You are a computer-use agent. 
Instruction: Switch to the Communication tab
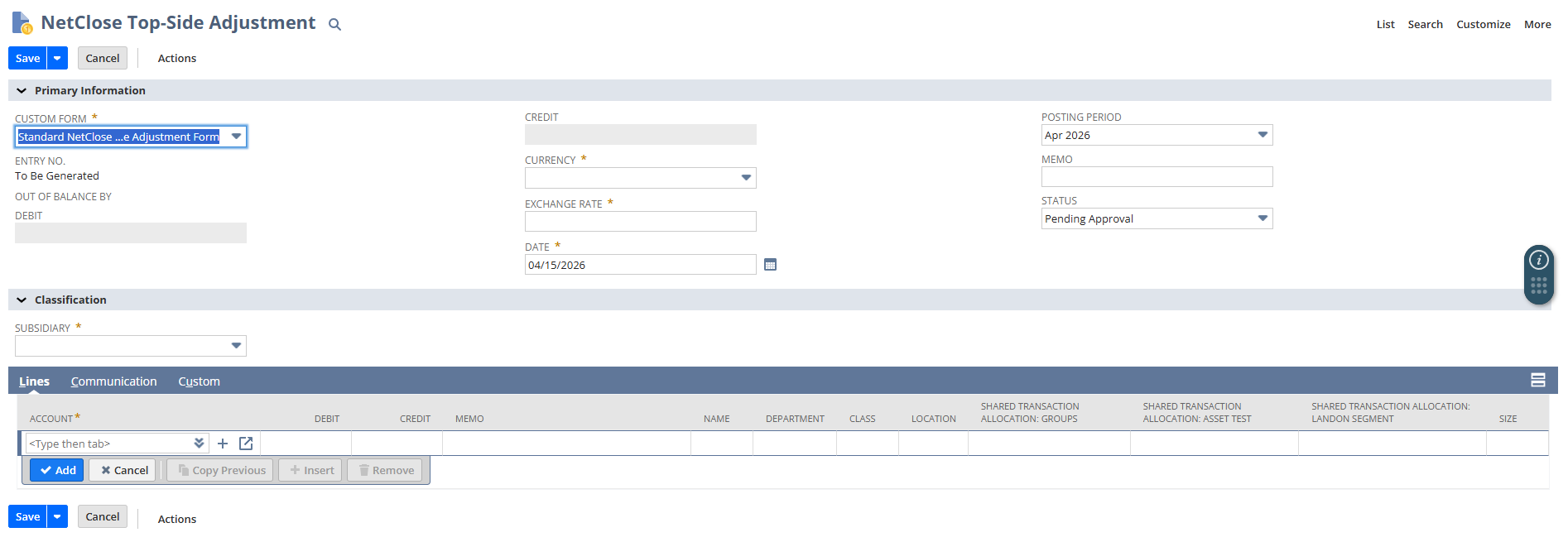click(113, 381)
